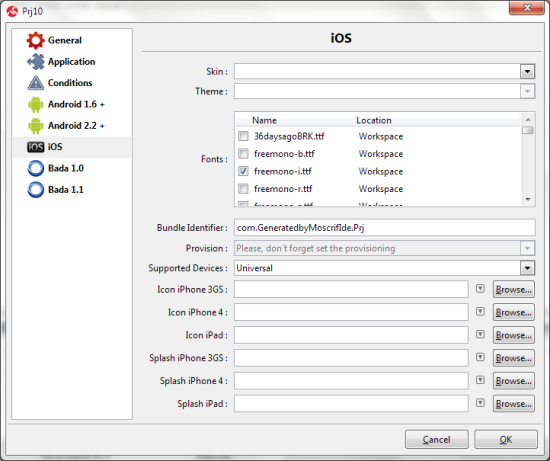Screen dimensions: 550x461
Task: Select the freemono-b.ttf file name
Action: click(x=284, y=154)
